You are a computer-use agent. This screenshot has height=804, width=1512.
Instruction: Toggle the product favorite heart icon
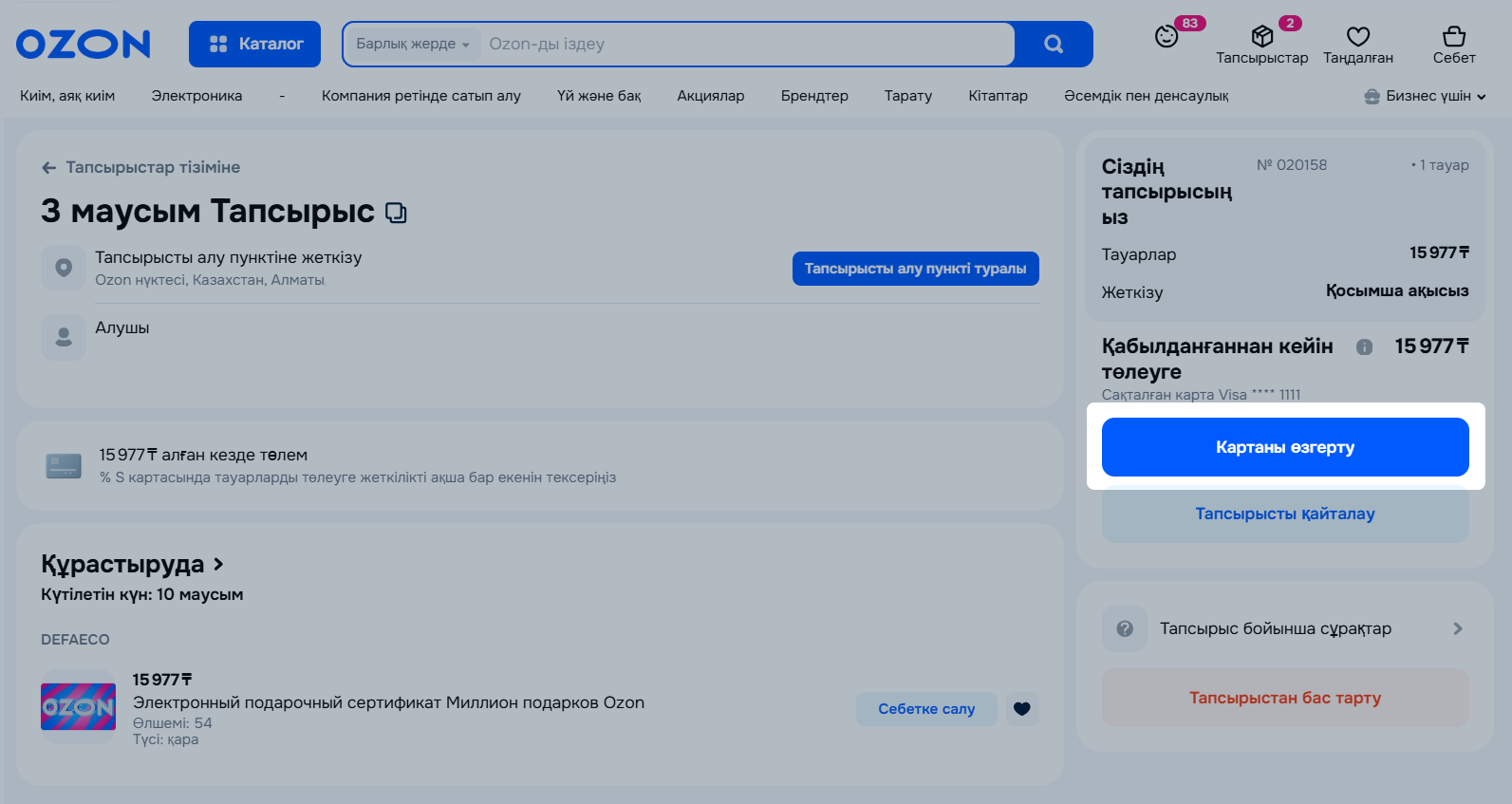pyautogui.click(x=1022, y=709)
